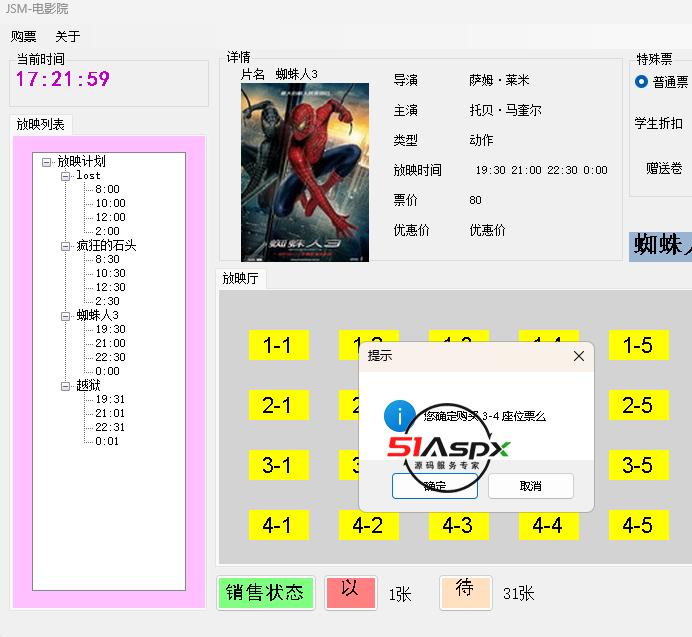Screen dimensions: 692x637
Task: Pick seat 1-5
Action: click(639, 345)
